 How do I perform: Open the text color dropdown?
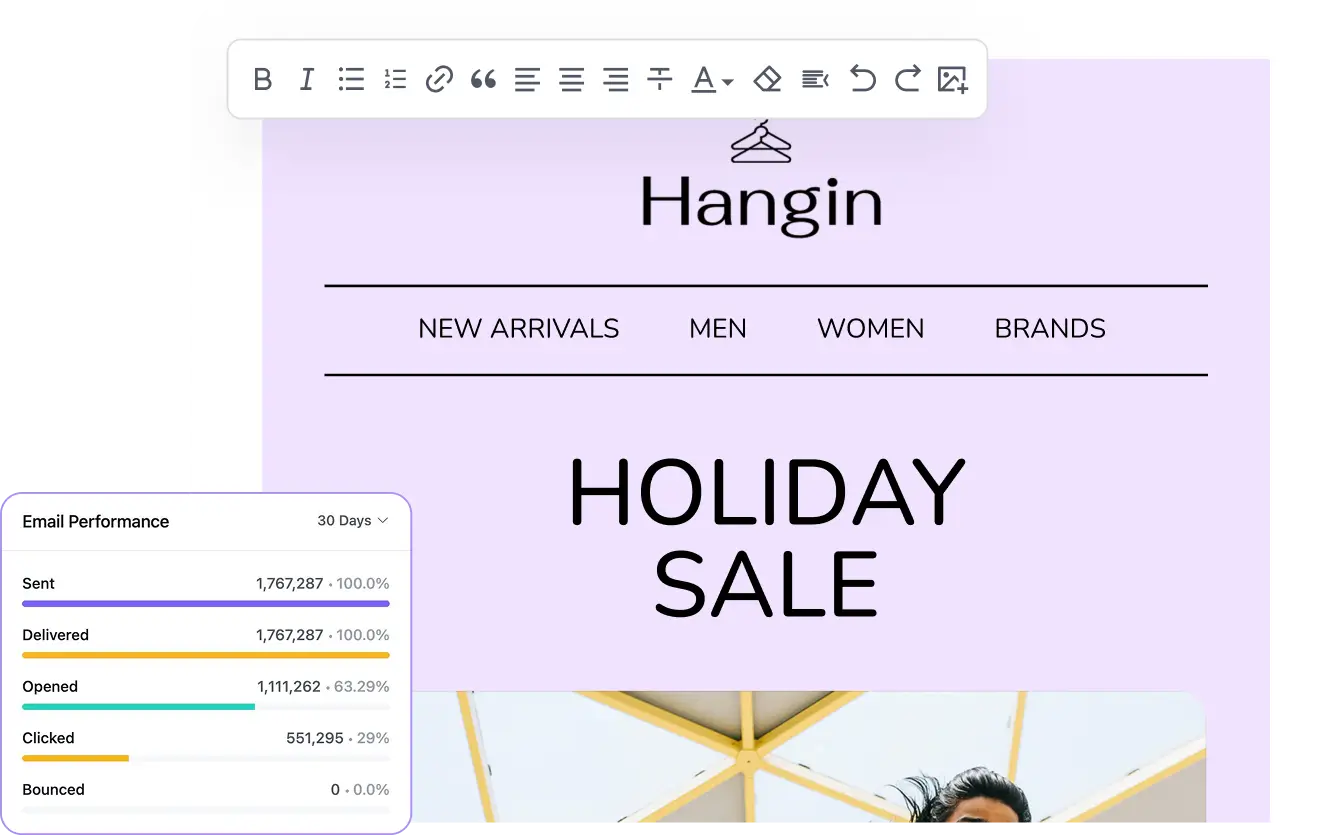point(712,80)
